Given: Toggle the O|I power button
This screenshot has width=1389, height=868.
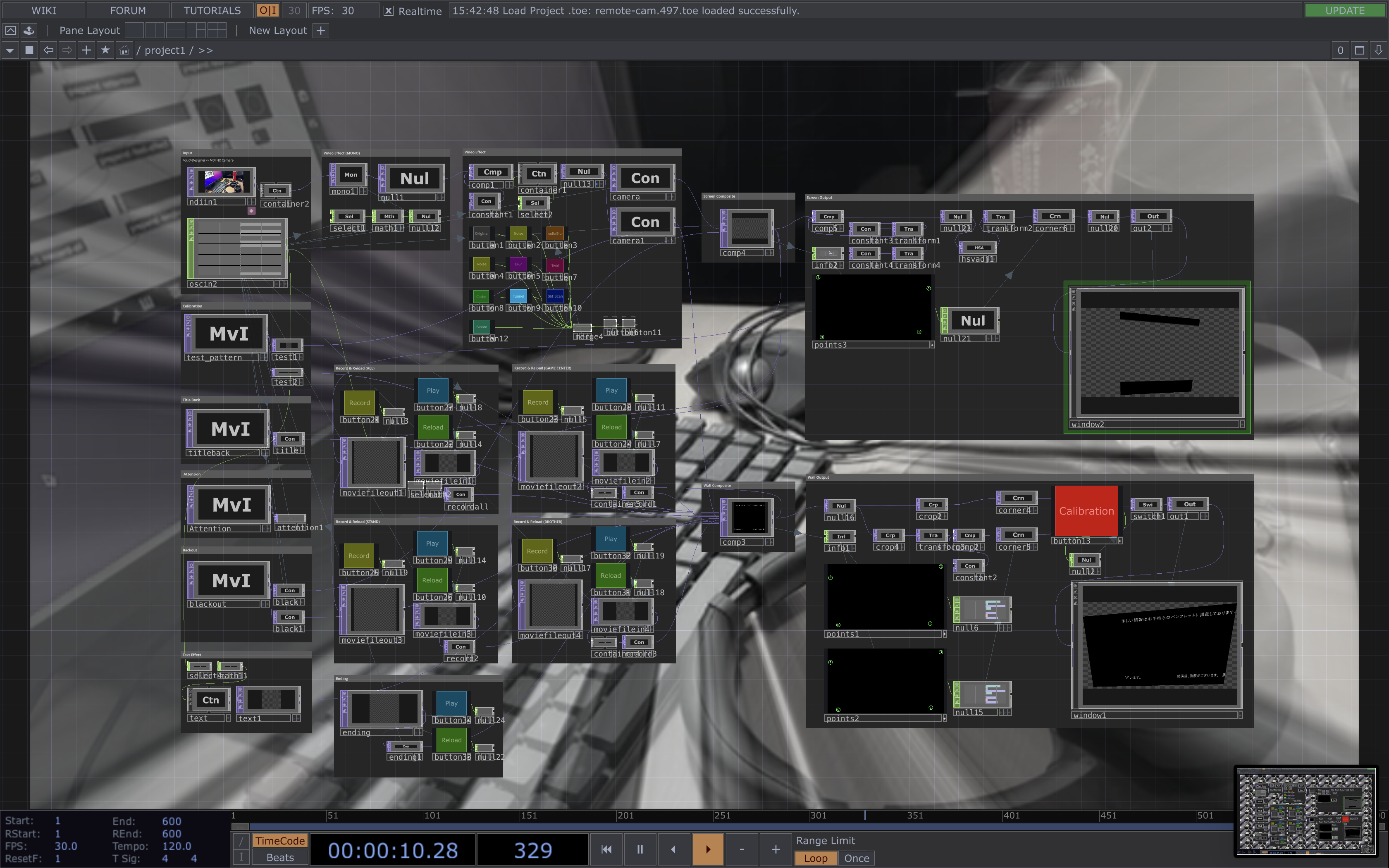Looking at the screenshot, I should tap(267, 10).
